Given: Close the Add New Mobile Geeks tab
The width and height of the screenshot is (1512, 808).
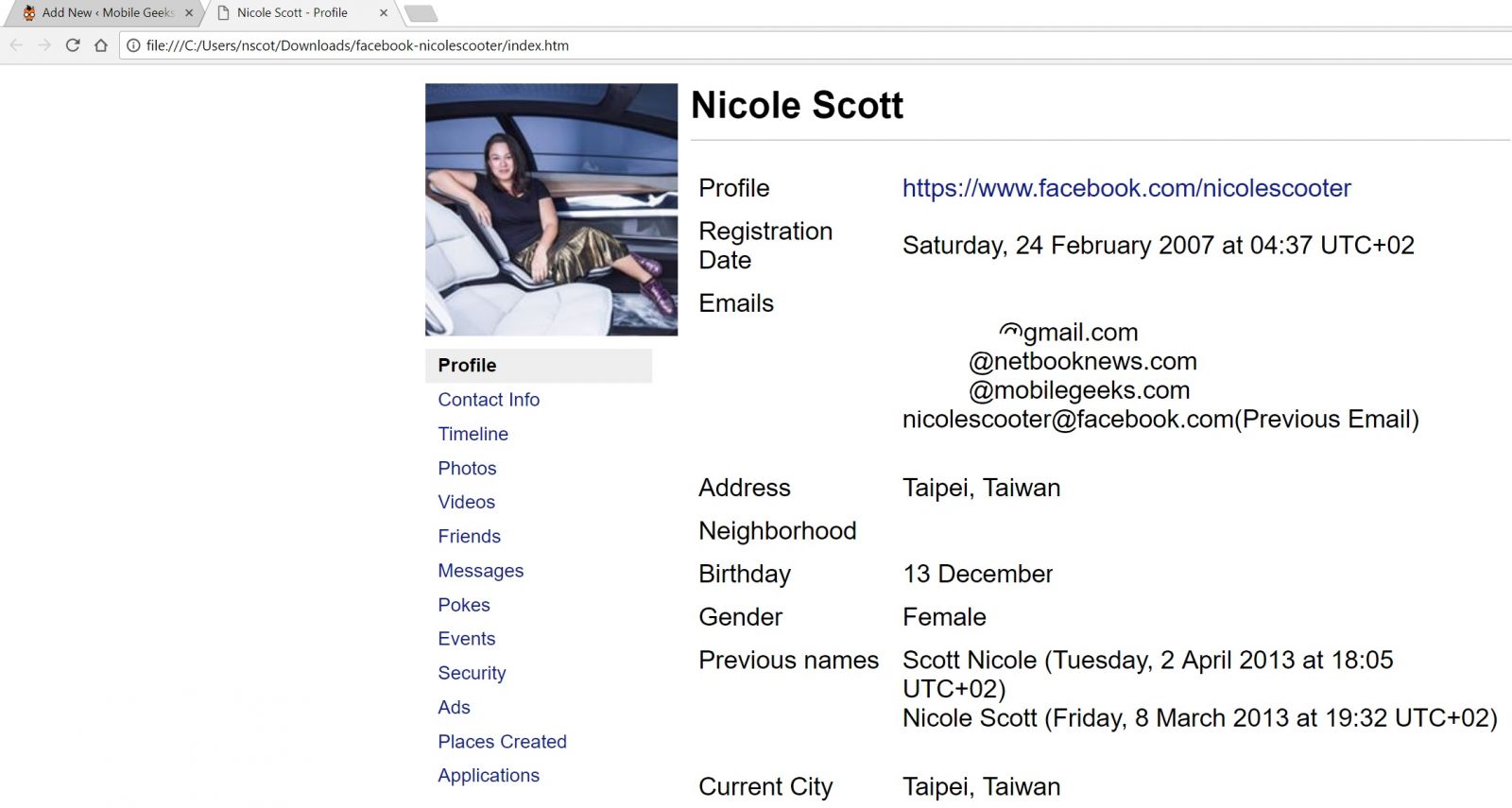Looking at the screenshot, I should tap(189, 13).
